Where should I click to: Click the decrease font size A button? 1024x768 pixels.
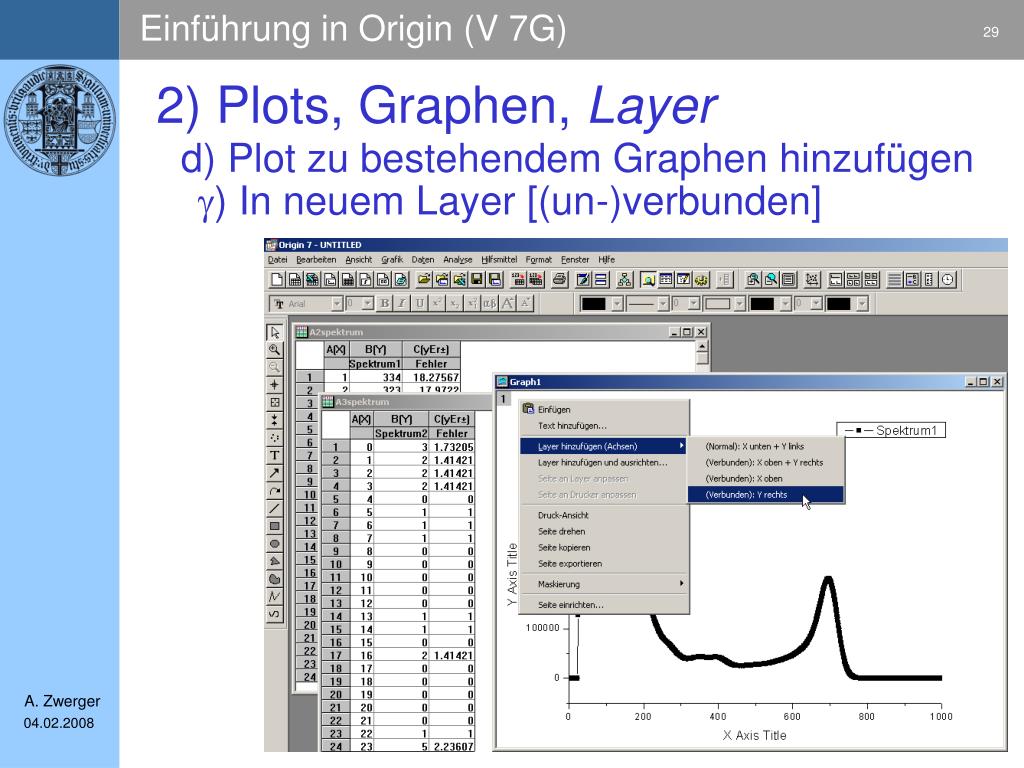525,304
